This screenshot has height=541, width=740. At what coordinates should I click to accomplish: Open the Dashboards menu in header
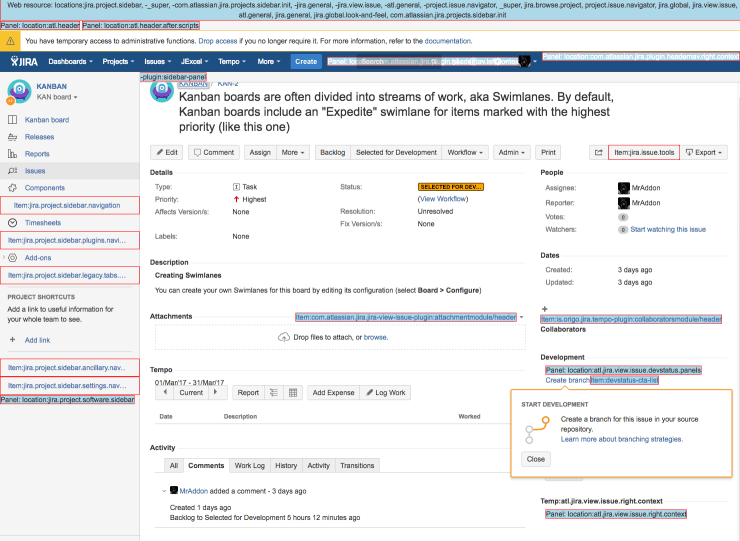(70, 61)
